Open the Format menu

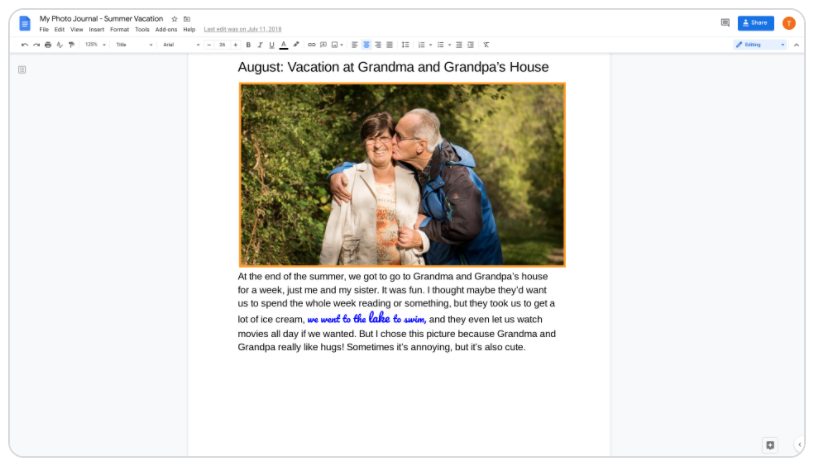coord(119,30)
